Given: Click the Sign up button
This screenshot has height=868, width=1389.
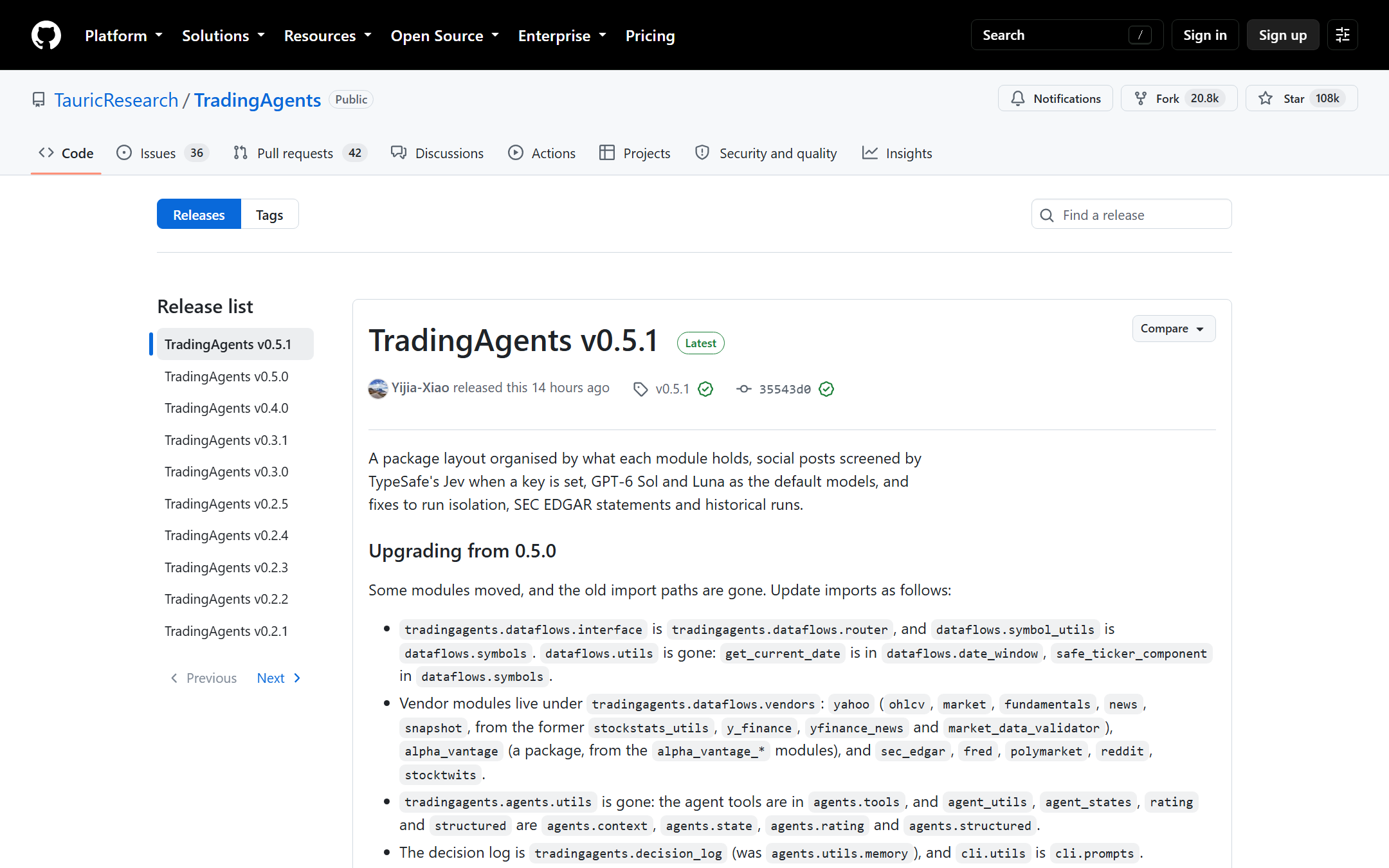Looking at the screenshot, I should (1283, 35).
